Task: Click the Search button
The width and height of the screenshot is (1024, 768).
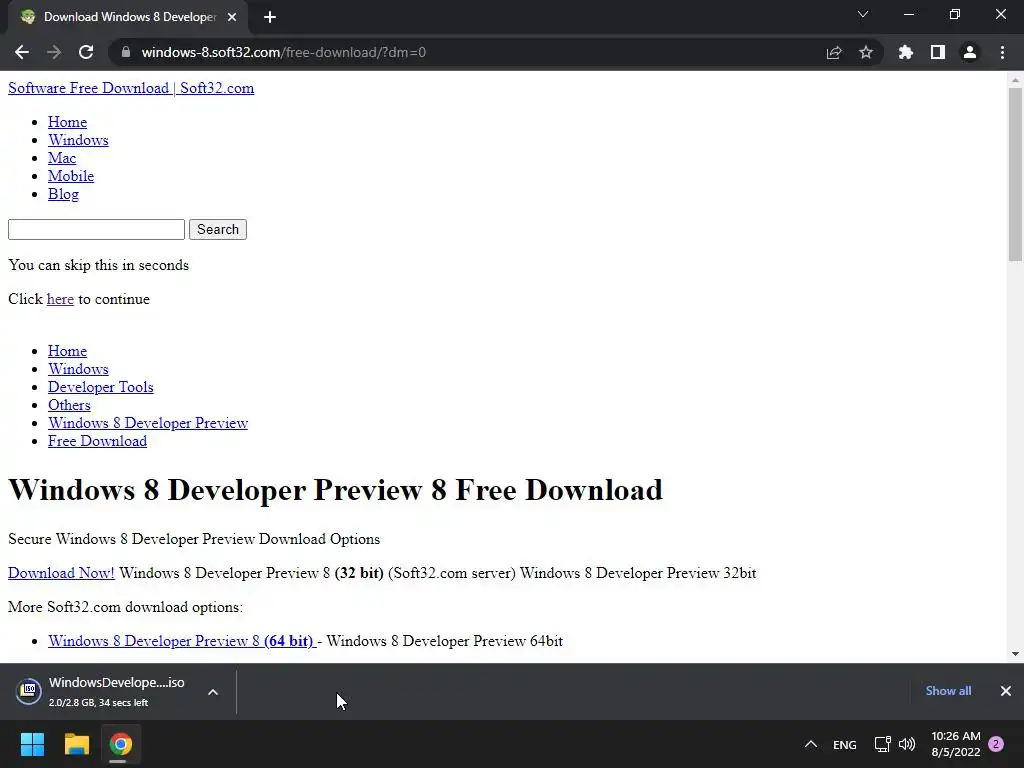Action: 218,229
